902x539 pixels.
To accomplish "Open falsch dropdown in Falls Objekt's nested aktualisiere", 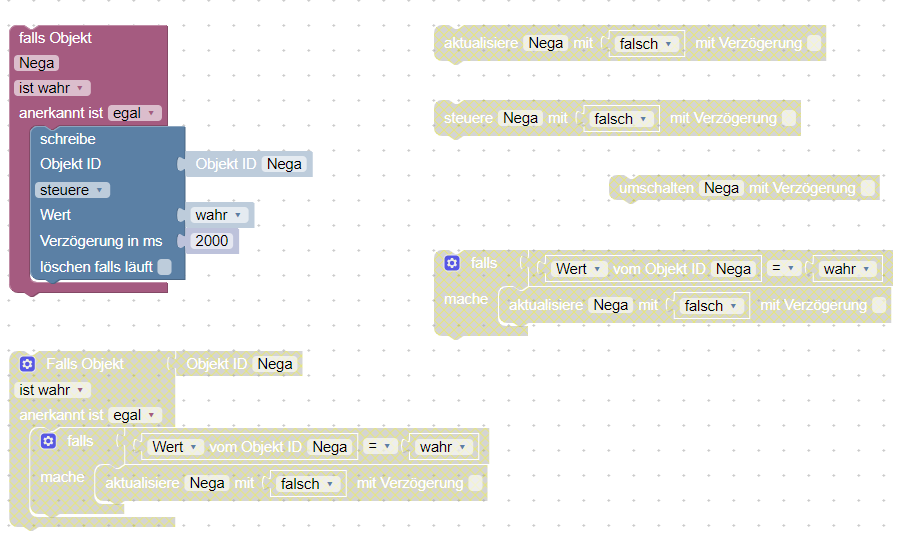I will (307, 484).
